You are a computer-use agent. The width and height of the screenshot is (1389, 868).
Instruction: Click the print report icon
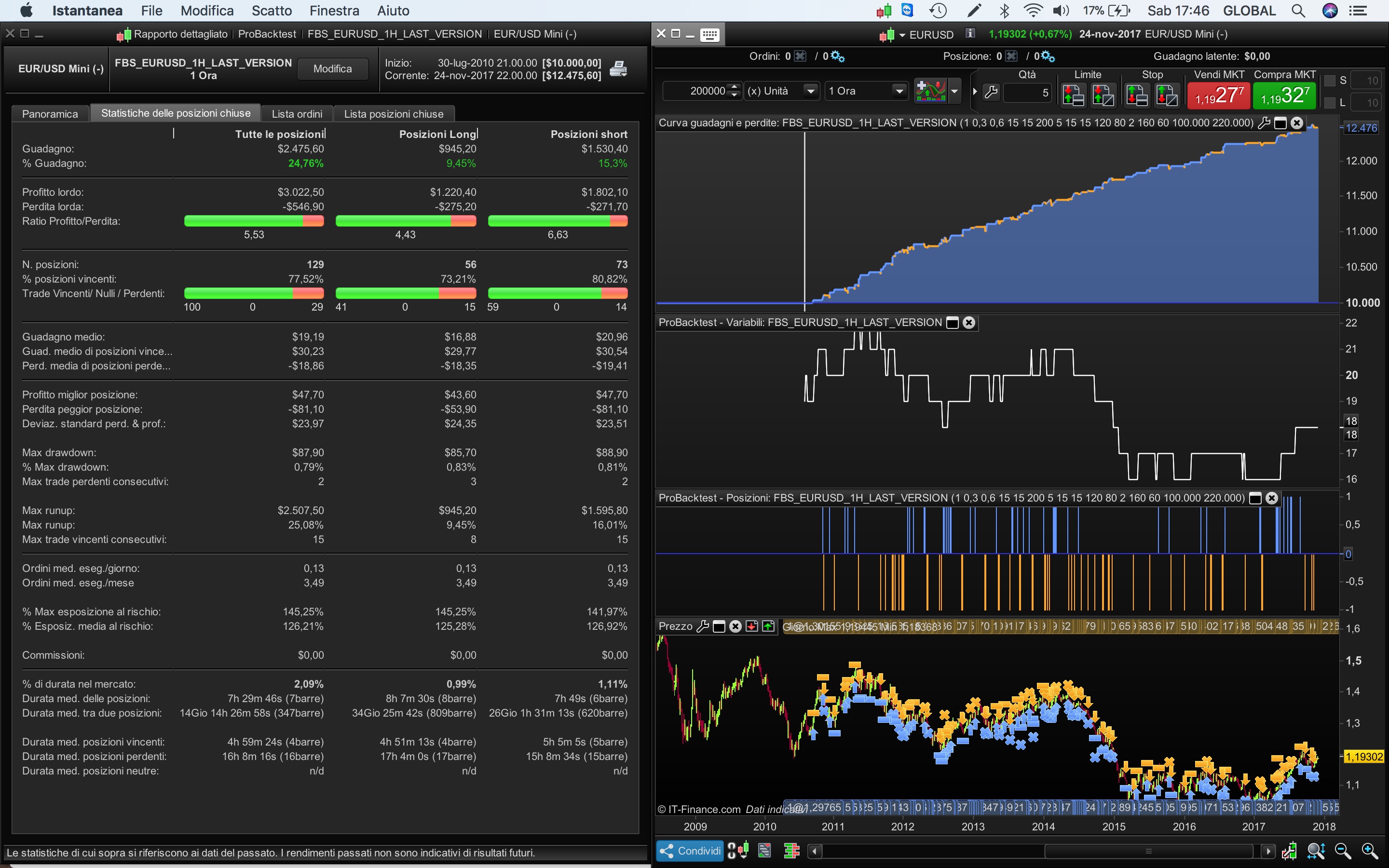pyautogui.click(x=618, y=68)
